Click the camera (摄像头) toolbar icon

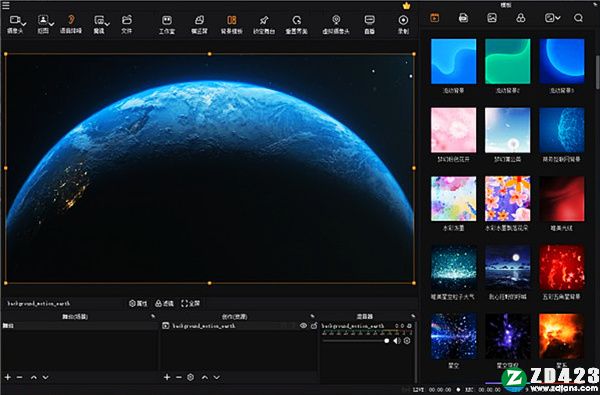tap(15, 20)
